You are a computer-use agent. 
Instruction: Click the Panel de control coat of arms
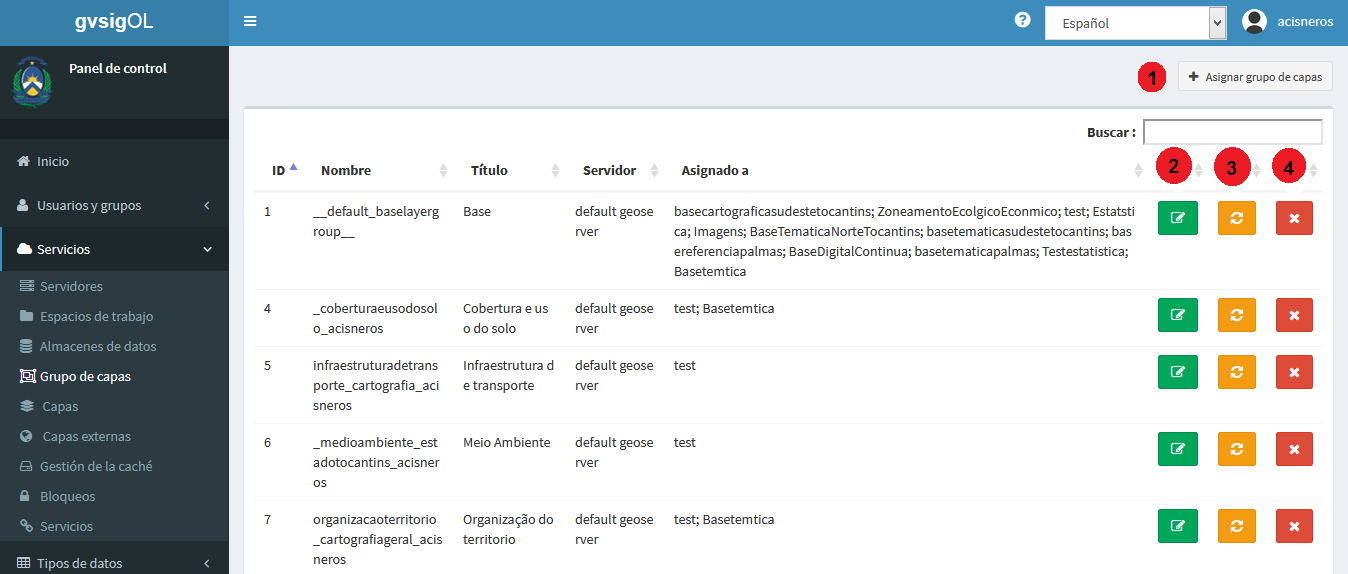click(33, 82)
